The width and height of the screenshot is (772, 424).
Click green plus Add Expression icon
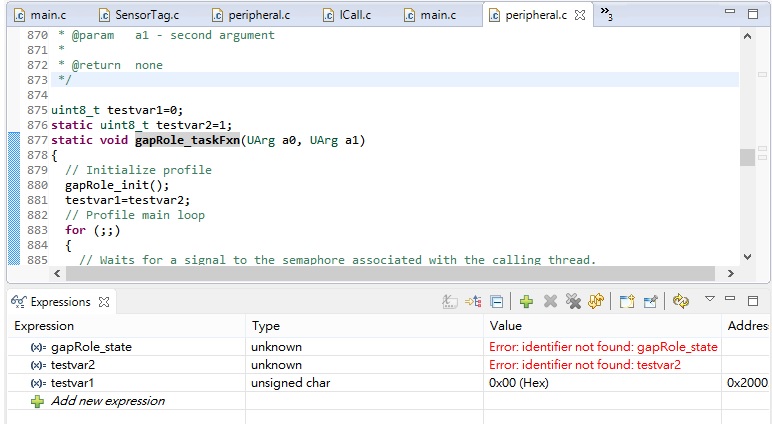[x=526, y=301]
